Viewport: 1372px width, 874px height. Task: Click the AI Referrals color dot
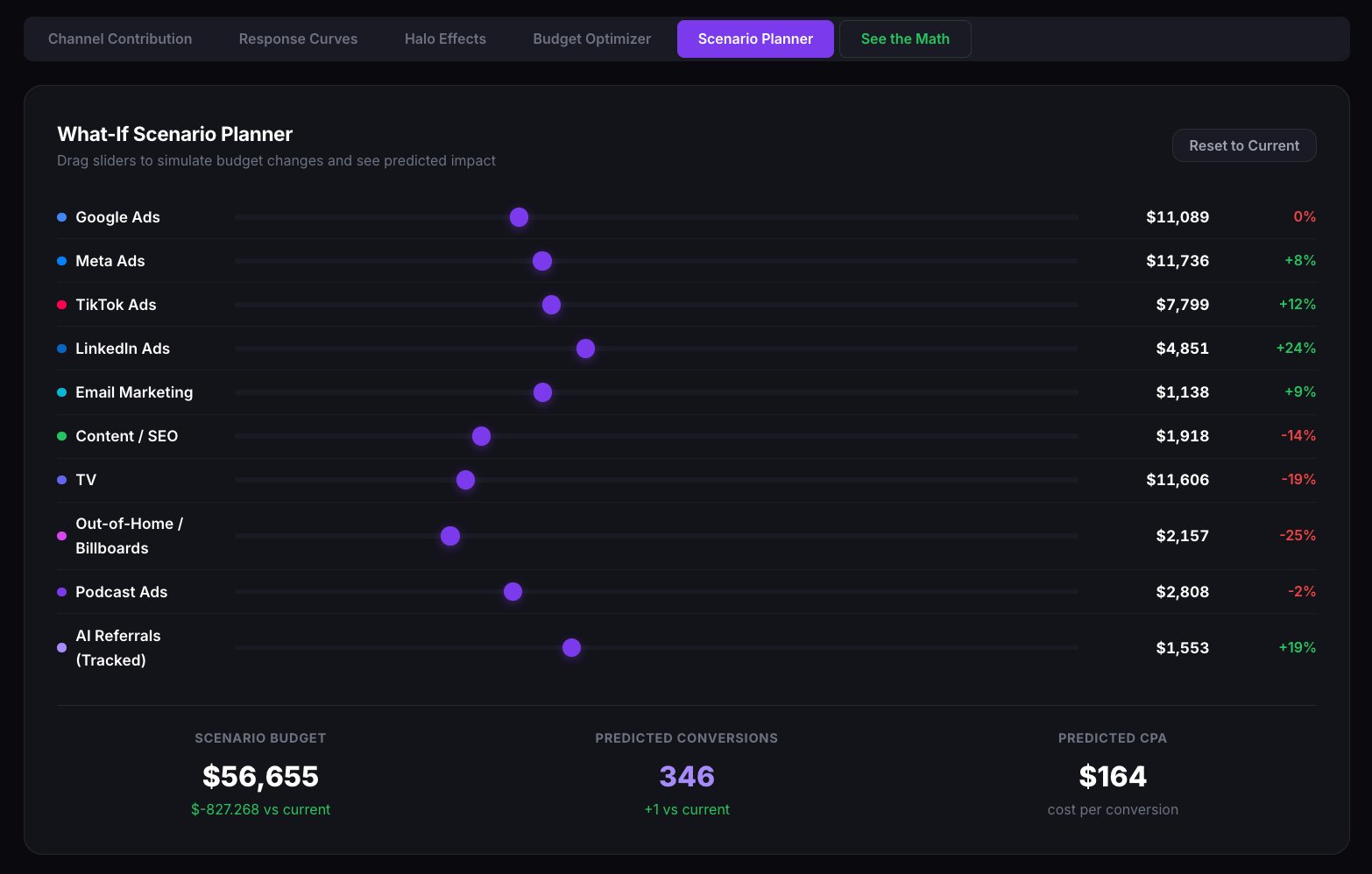click(61, 648)
